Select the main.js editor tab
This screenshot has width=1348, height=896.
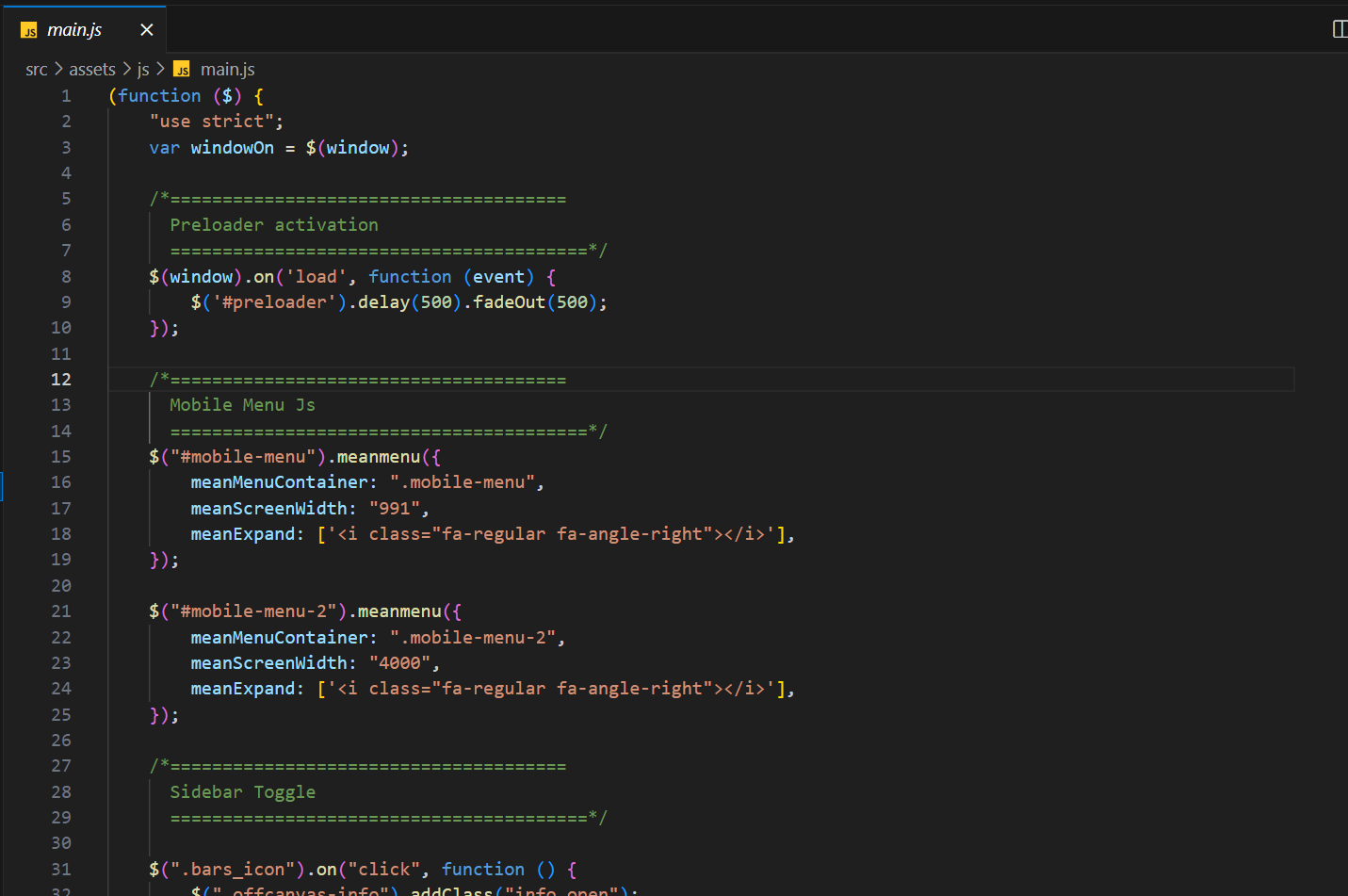pyautogui.click(x=84, y=29)
